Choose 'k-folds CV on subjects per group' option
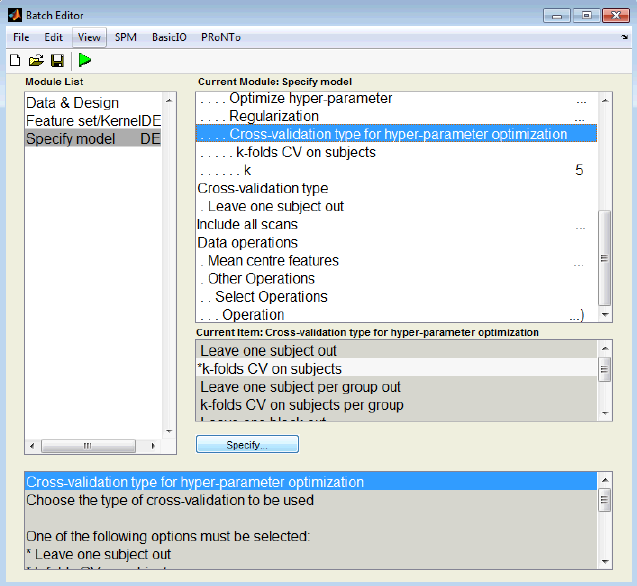The image size is (637, 586). [396, 405]
